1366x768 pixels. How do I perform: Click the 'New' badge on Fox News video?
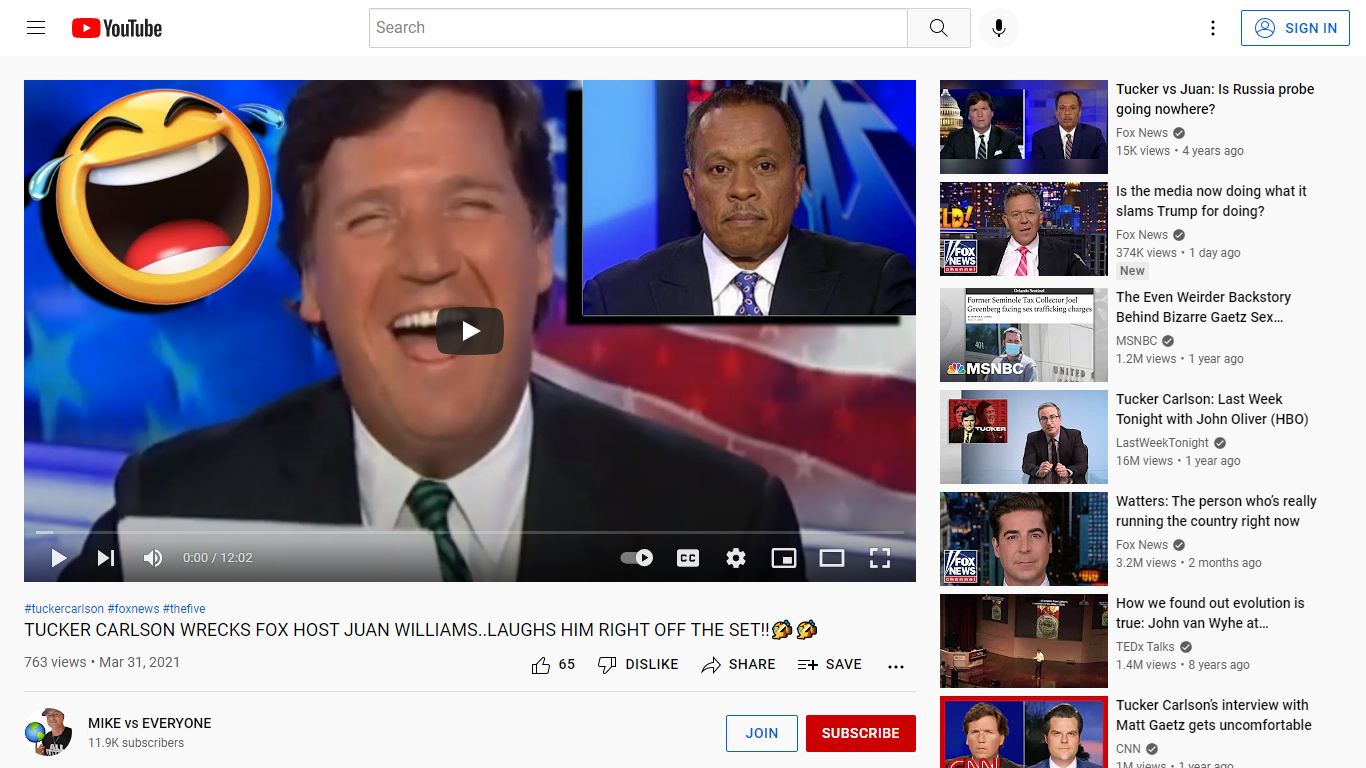1132,271
